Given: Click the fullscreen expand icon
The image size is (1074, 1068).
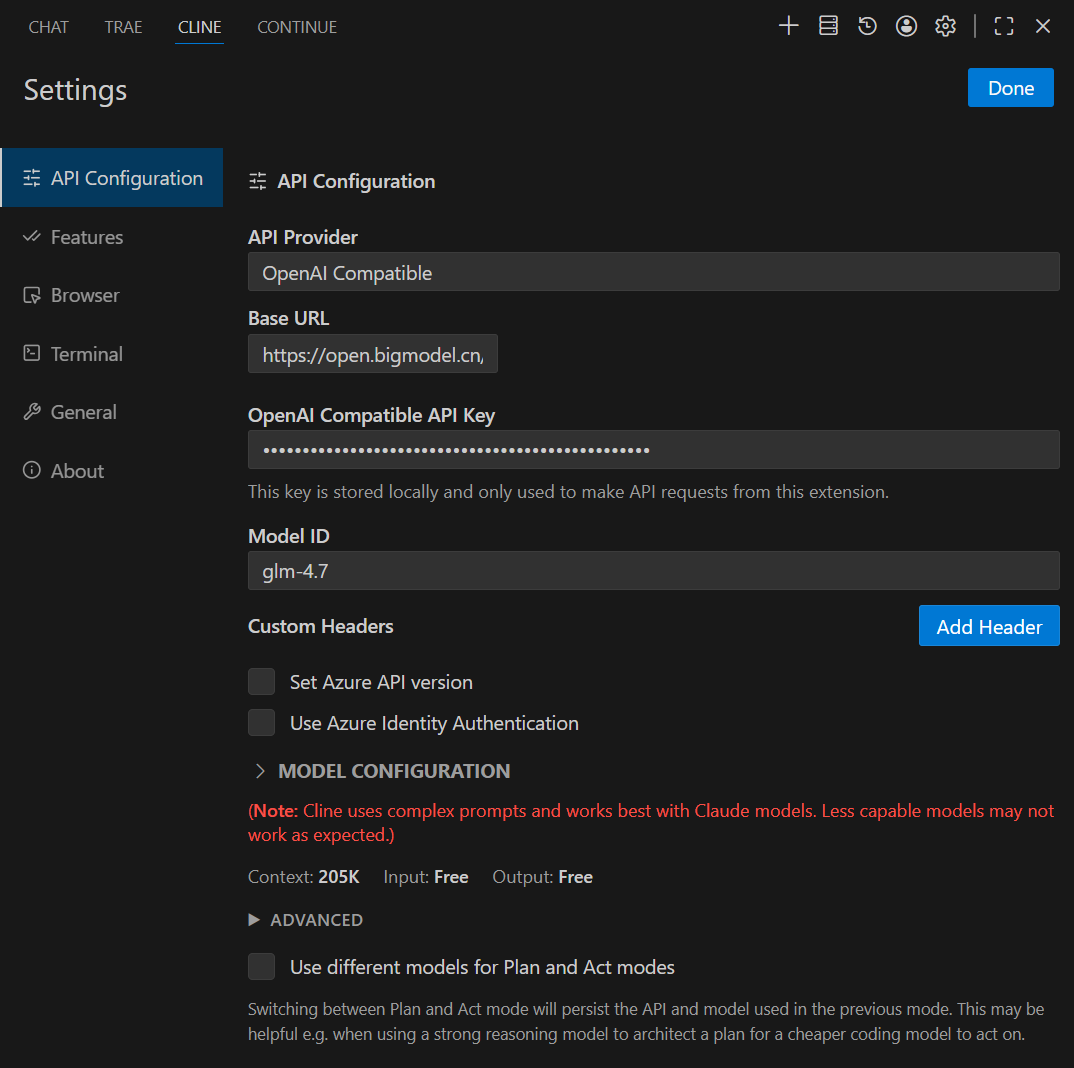Looking at the screenshot, I should coord(1004,27).
